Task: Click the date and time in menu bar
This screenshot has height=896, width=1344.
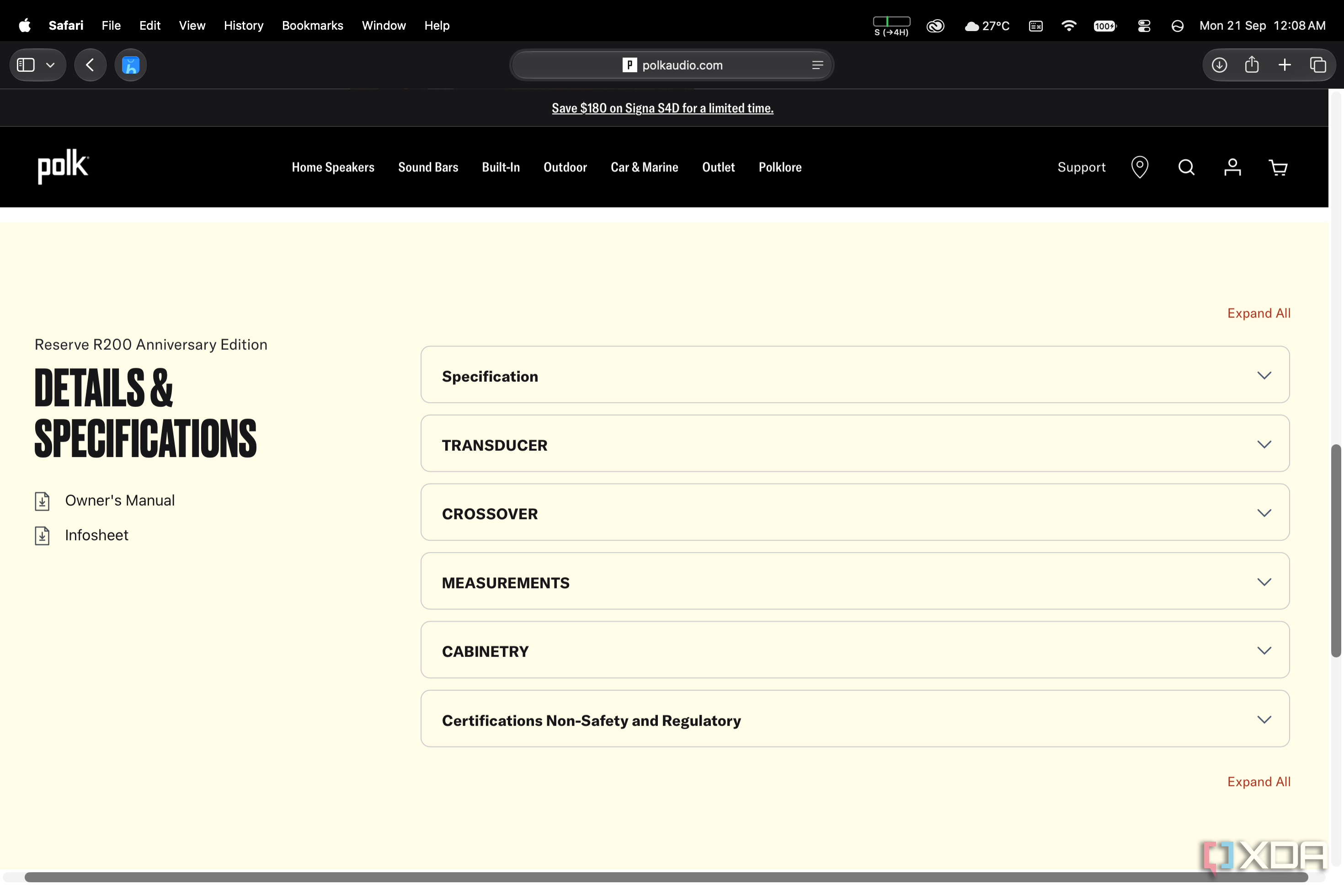Action: pyautogui.click(x=1262, y=26)
